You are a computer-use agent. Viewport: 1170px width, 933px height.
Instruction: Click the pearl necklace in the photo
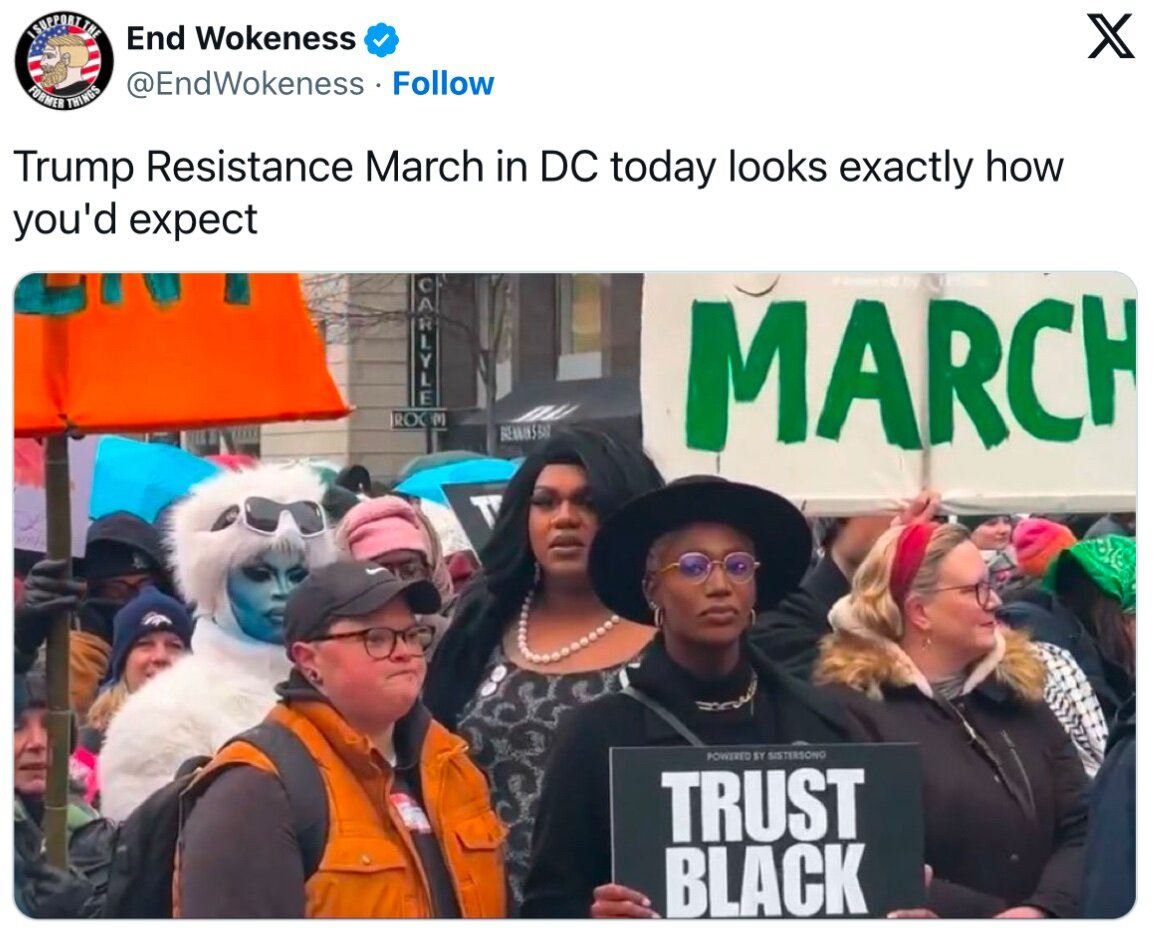click(565, 633)
